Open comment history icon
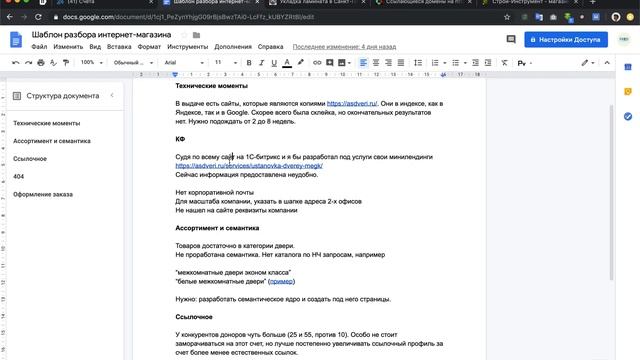640x360 pixels. pyautogui.click(x=511, y=39)
